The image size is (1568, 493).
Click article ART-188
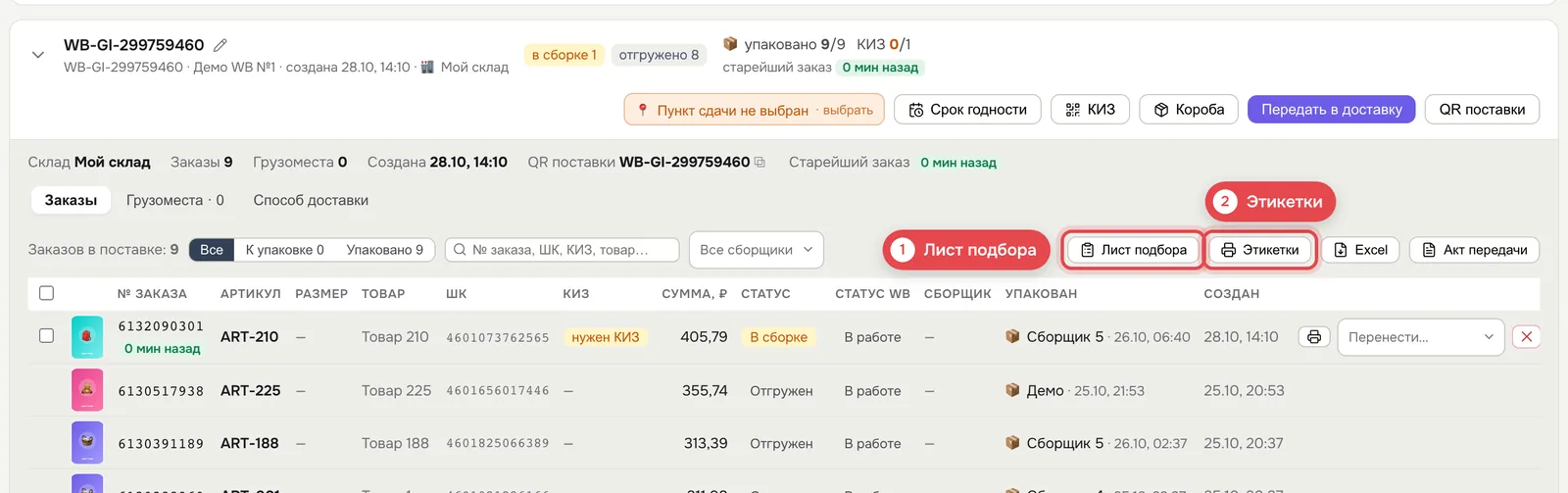click(249, 443)
